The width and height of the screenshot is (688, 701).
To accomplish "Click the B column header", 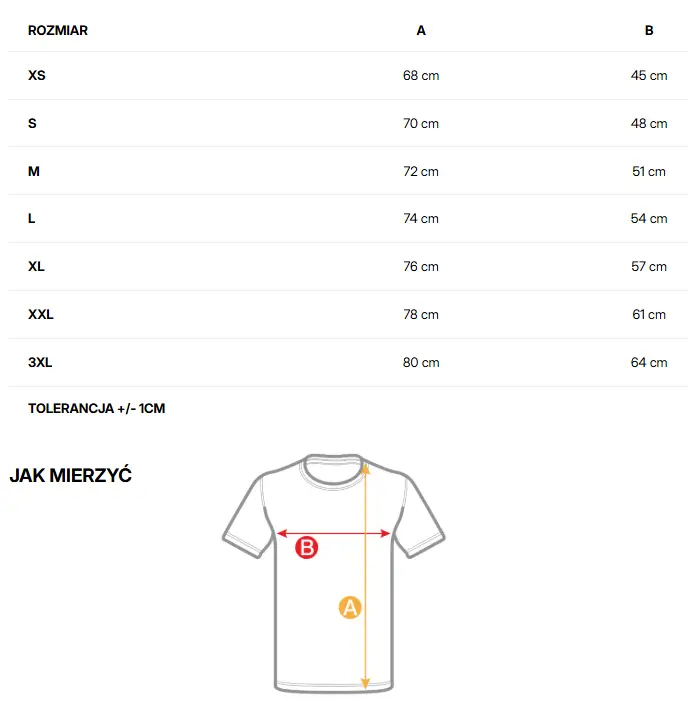I will [649, 31].
